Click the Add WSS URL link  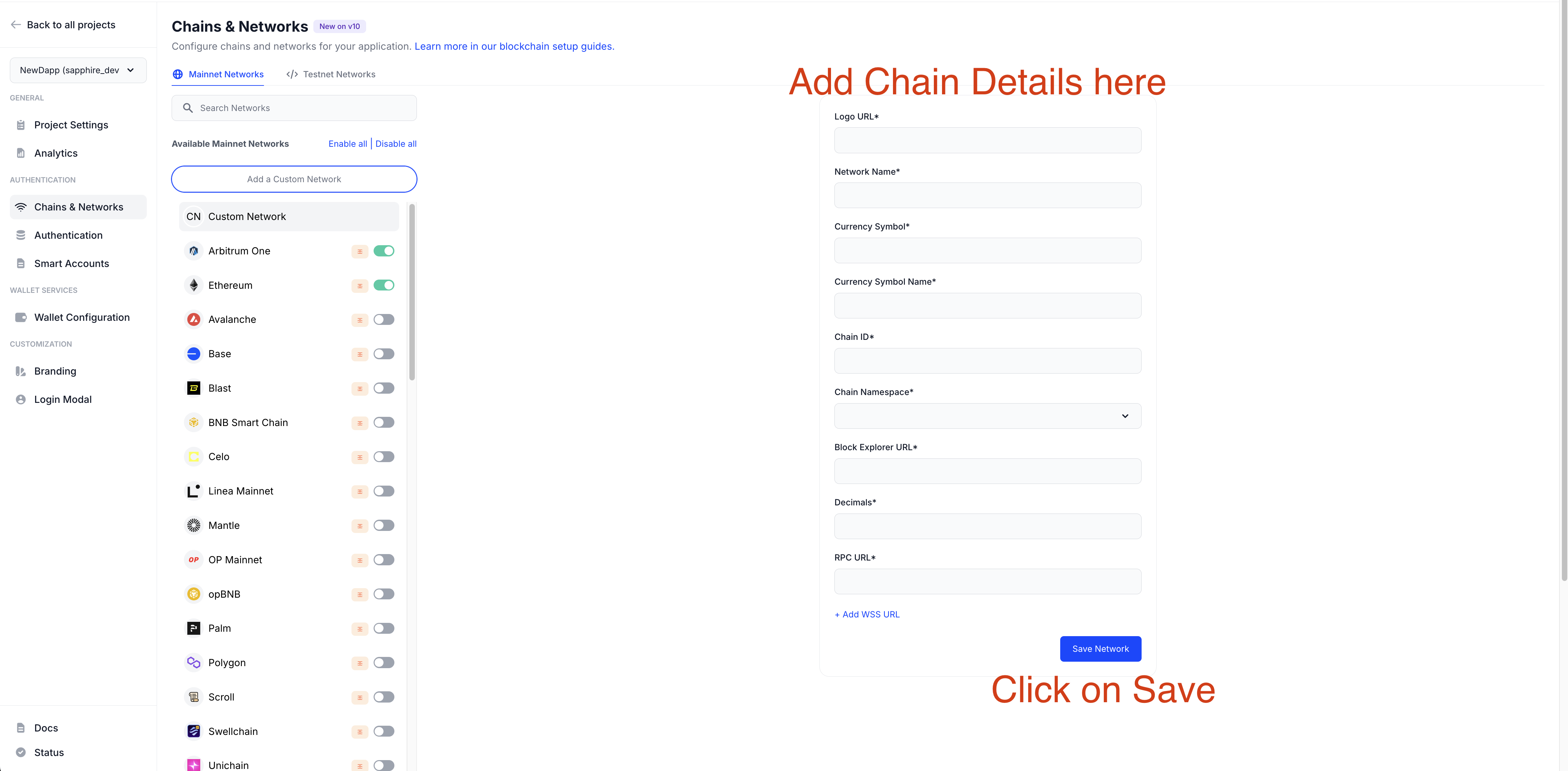867,614
